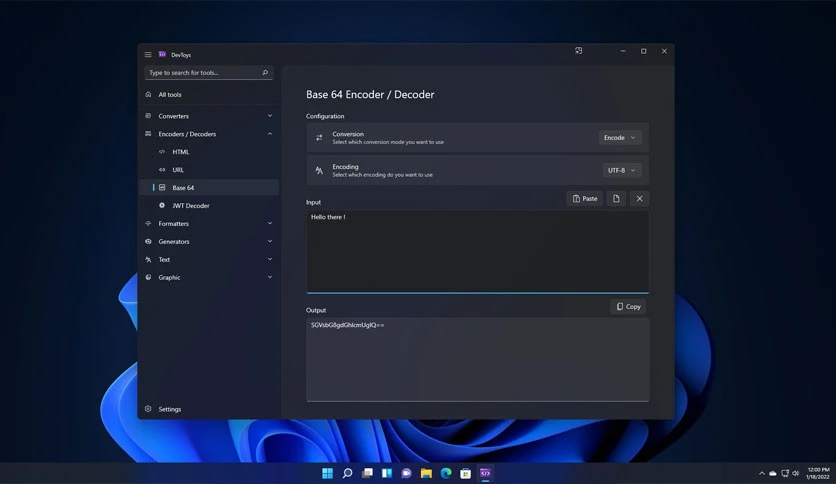Select the JWT Decoder tool

click(x=209, y=205)
